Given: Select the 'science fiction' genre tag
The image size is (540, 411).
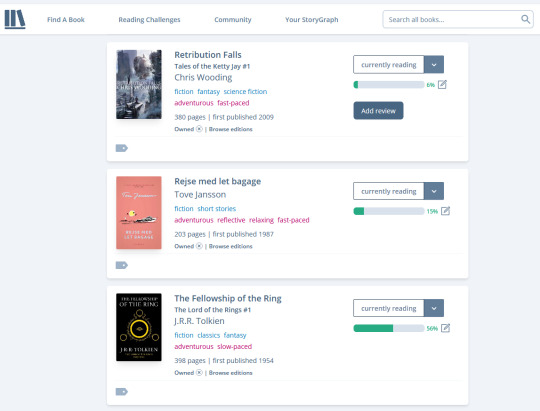Looking at the screenshot, I should tap(245, 92).
